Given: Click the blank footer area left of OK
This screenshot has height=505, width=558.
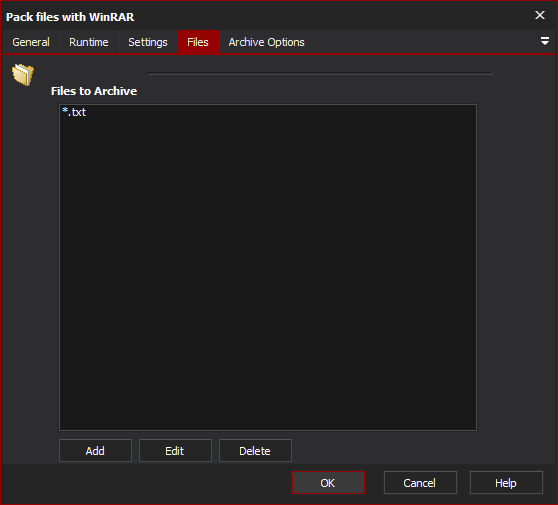Looking at the screenshot, I should (146, 483).
